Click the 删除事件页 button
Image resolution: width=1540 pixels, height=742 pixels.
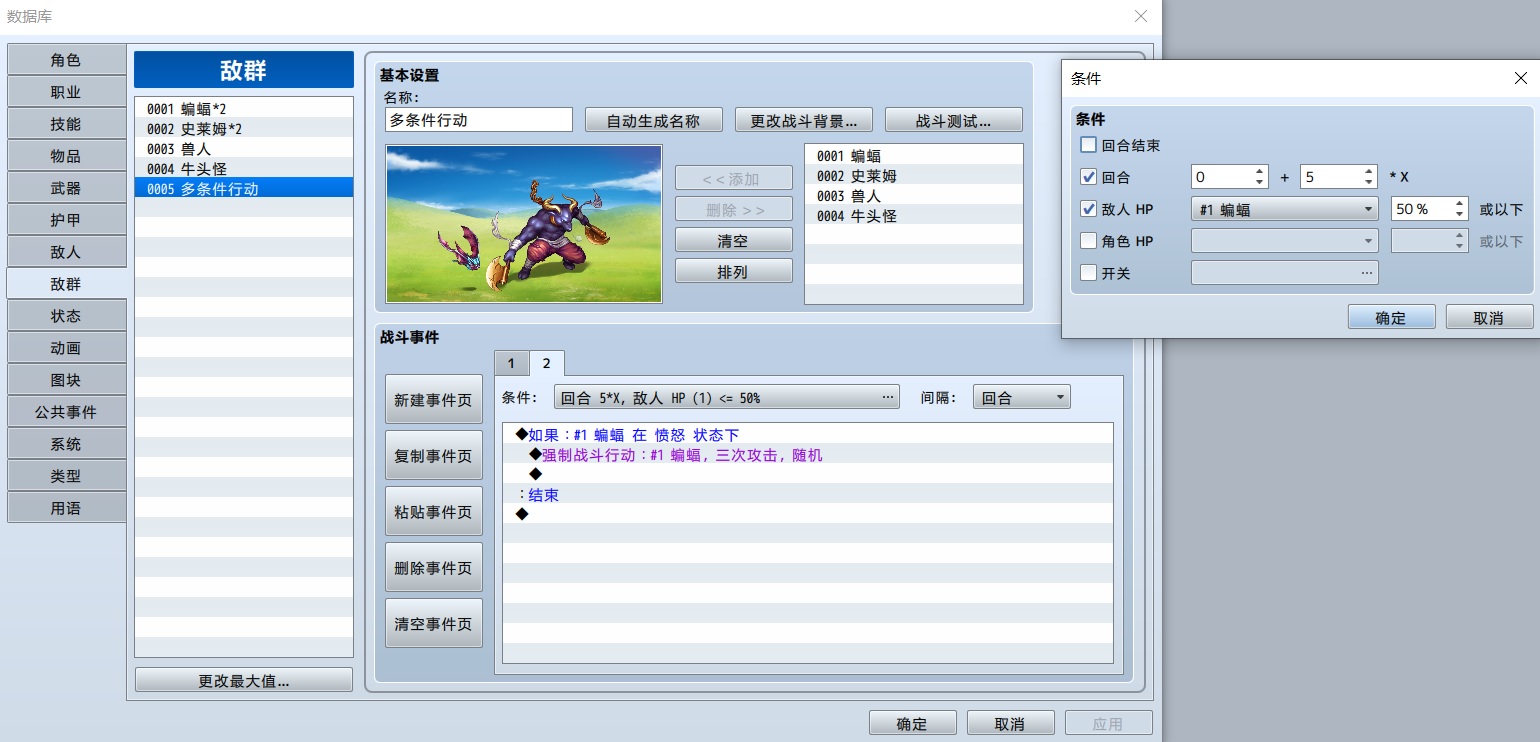tap(434, 568)
